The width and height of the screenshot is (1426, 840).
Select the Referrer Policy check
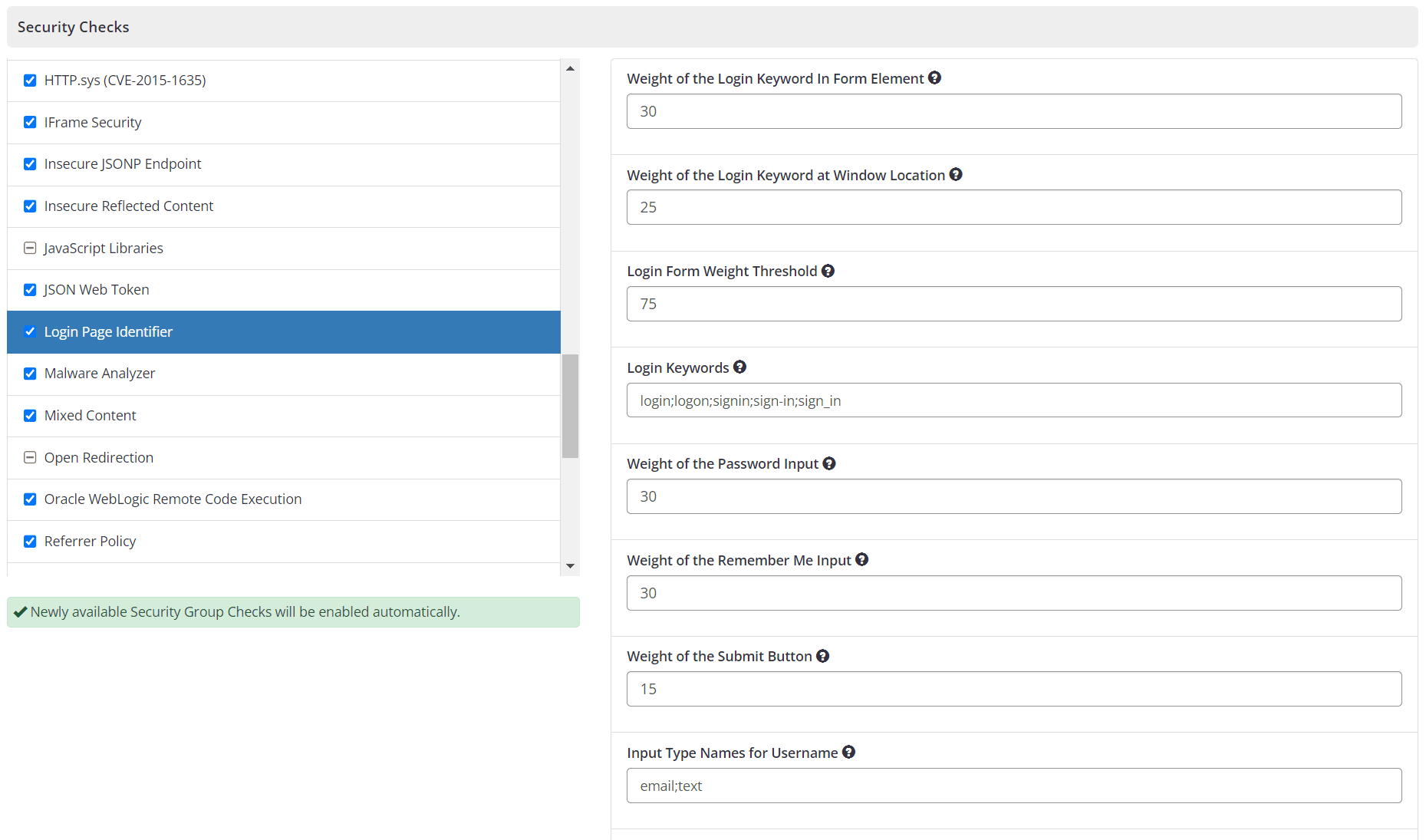(90, 541)
